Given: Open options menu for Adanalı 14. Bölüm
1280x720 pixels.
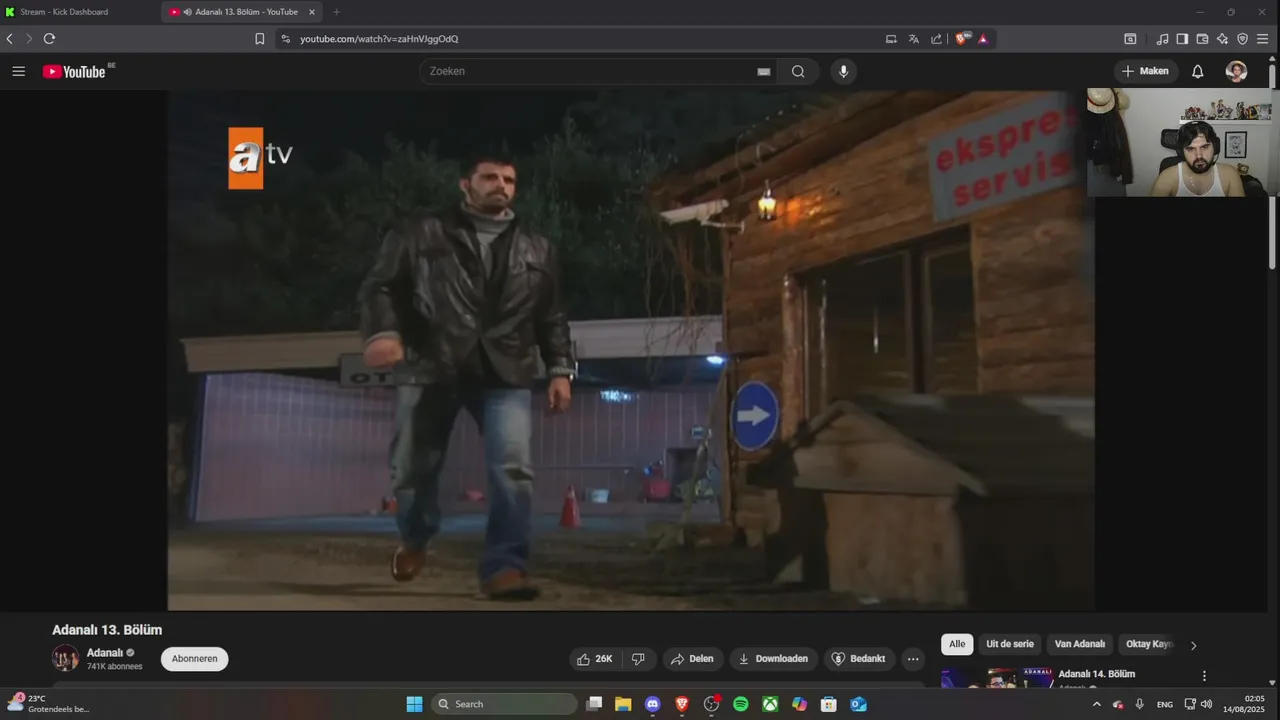Looking at the screenshot, I should coord(1204,676).
